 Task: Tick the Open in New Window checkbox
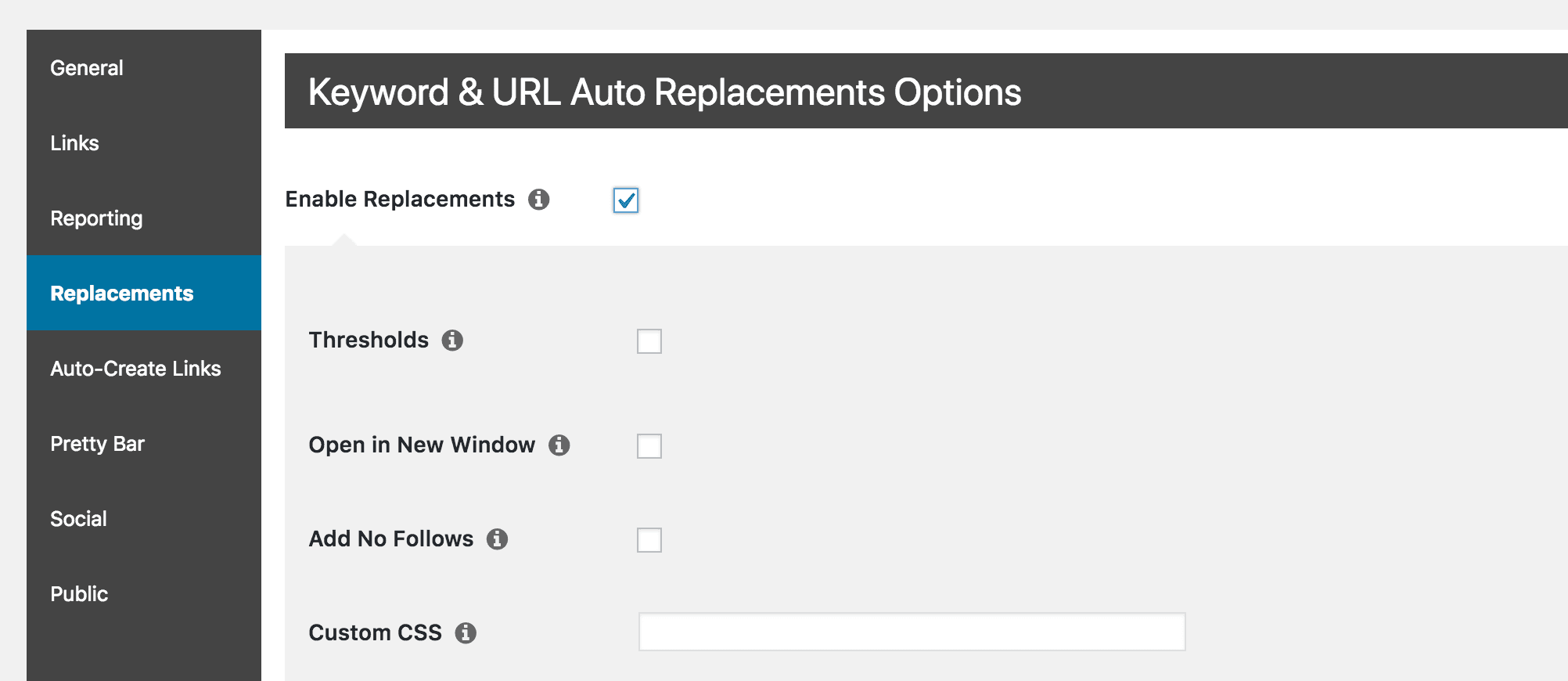point(649,446)
